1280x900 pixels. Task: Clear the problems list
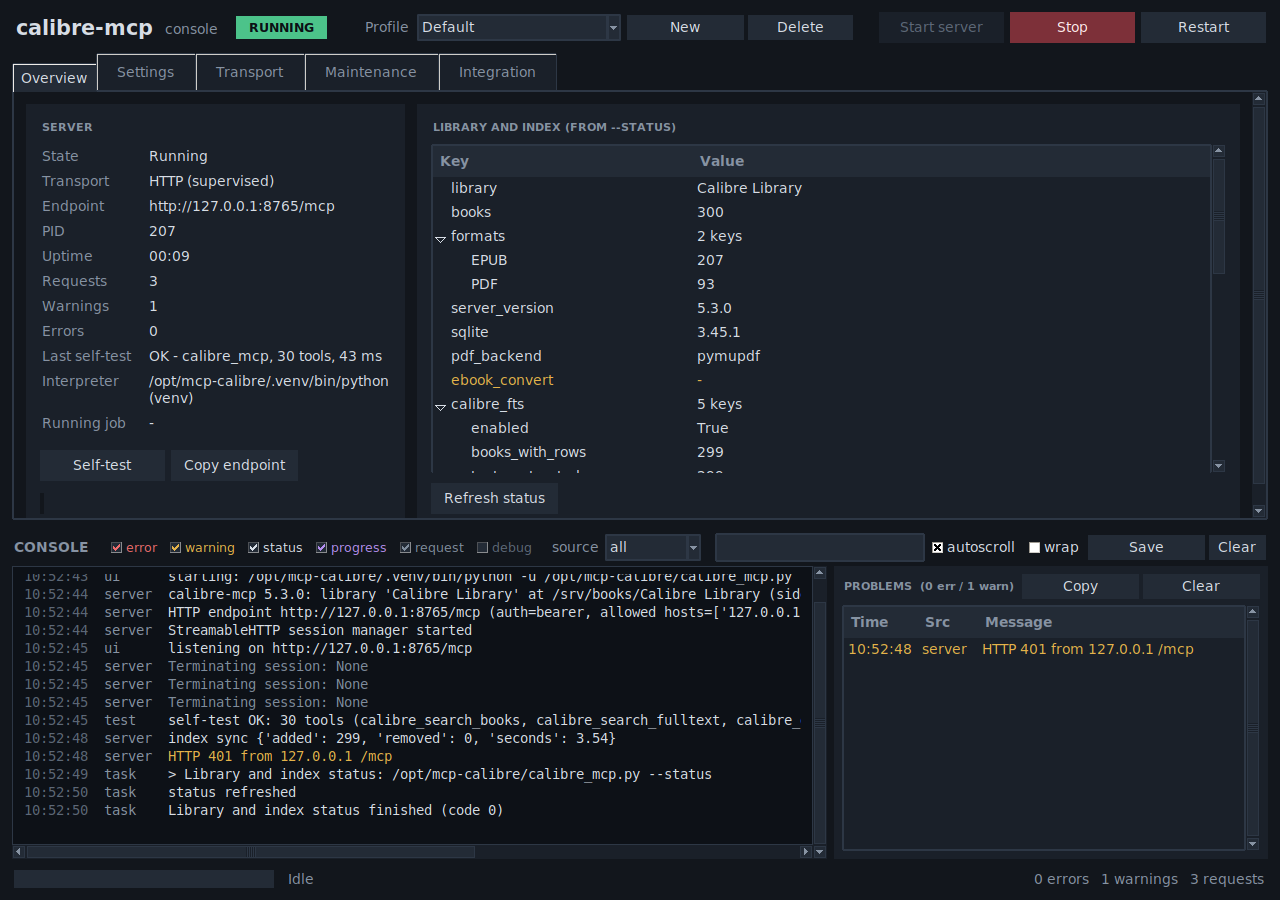click(x=1201, y=586)
